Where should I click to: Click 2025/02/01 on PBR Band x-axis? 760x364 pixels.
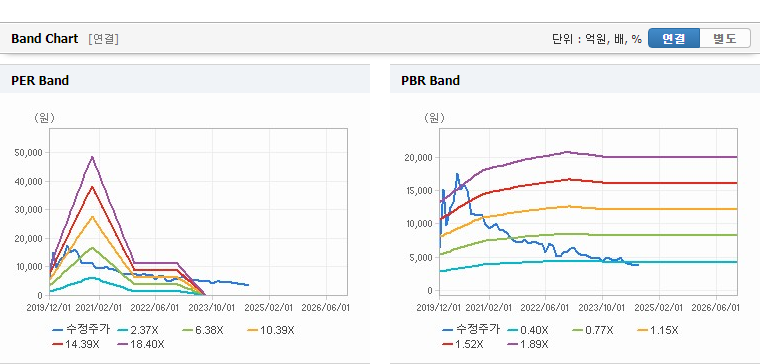pyautogui.click(x=658, y=308)
